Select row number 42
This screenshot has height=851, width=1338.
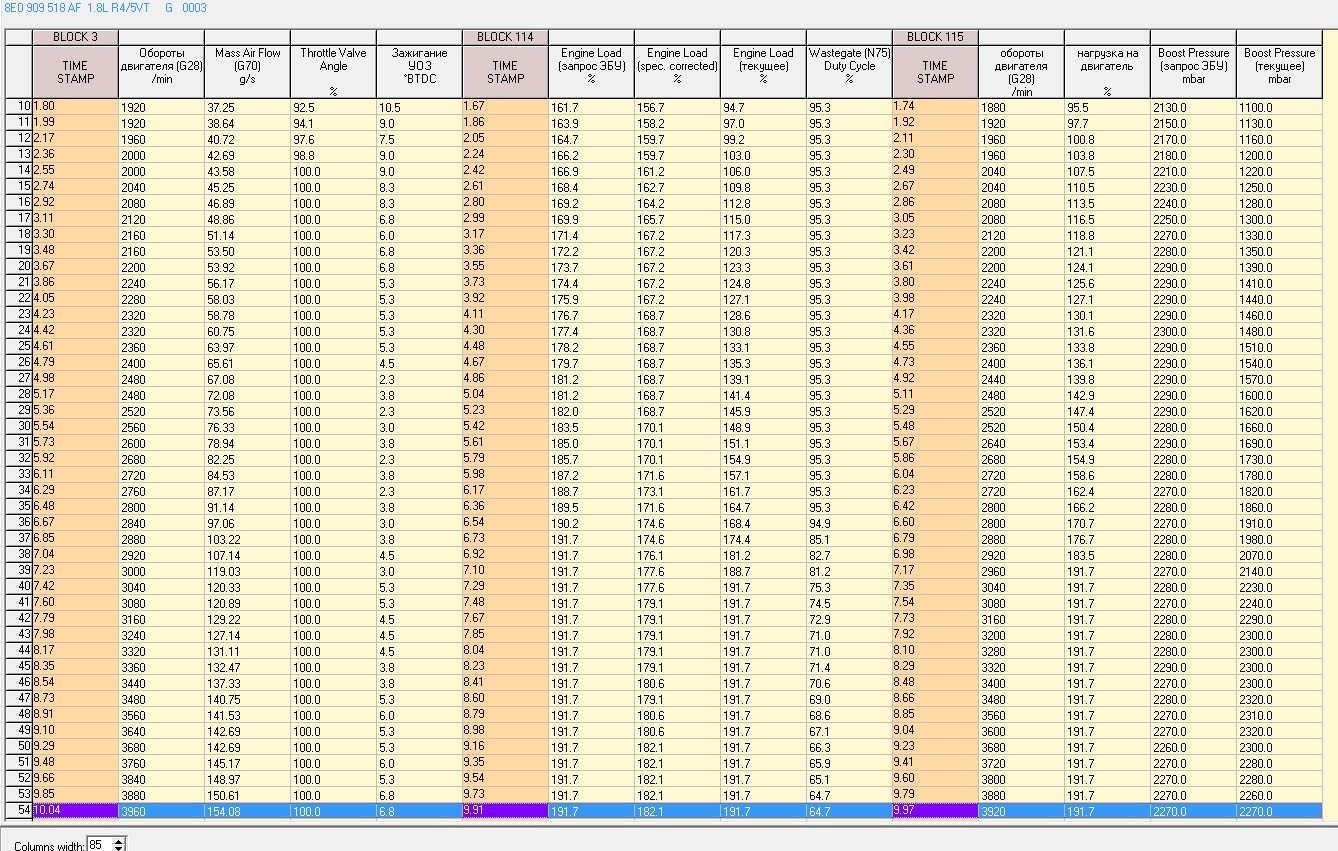(x=19, y=618)
